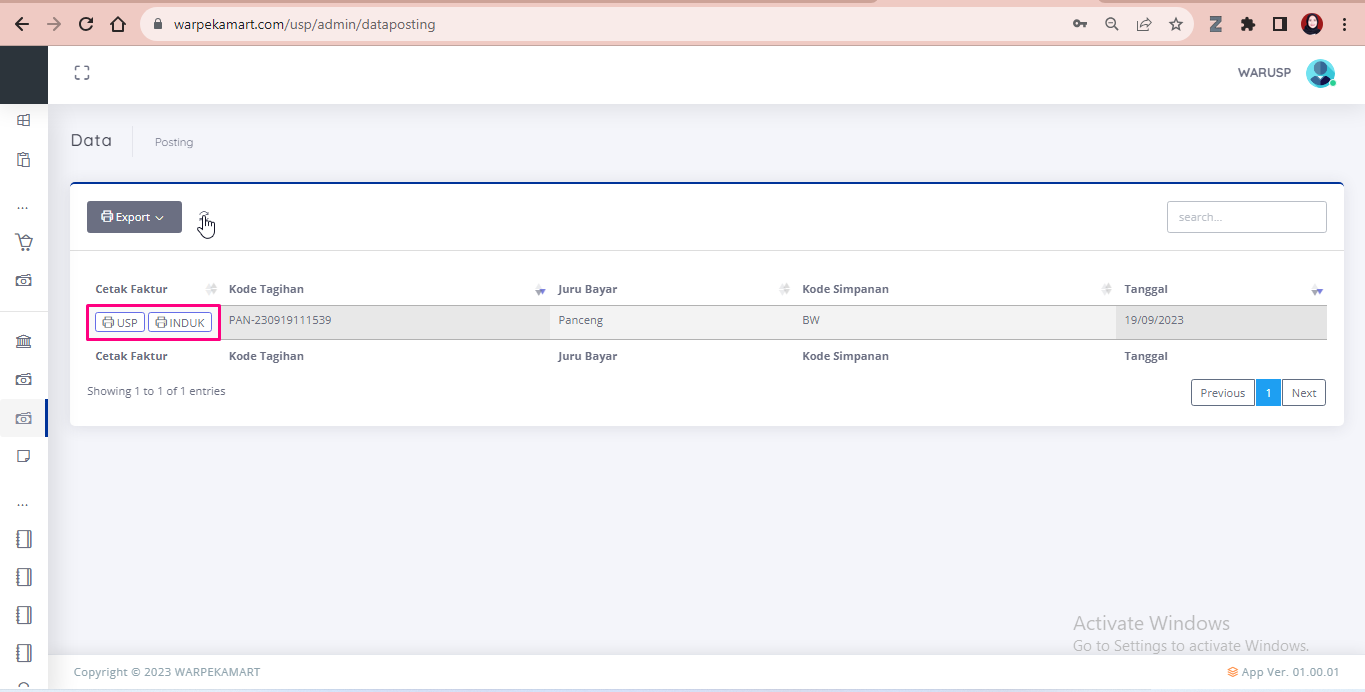Select the active highlighted cash icon in sidebar
Image resolution: width=1365 pixels, height=692 pixels.
tap(24, 418)
